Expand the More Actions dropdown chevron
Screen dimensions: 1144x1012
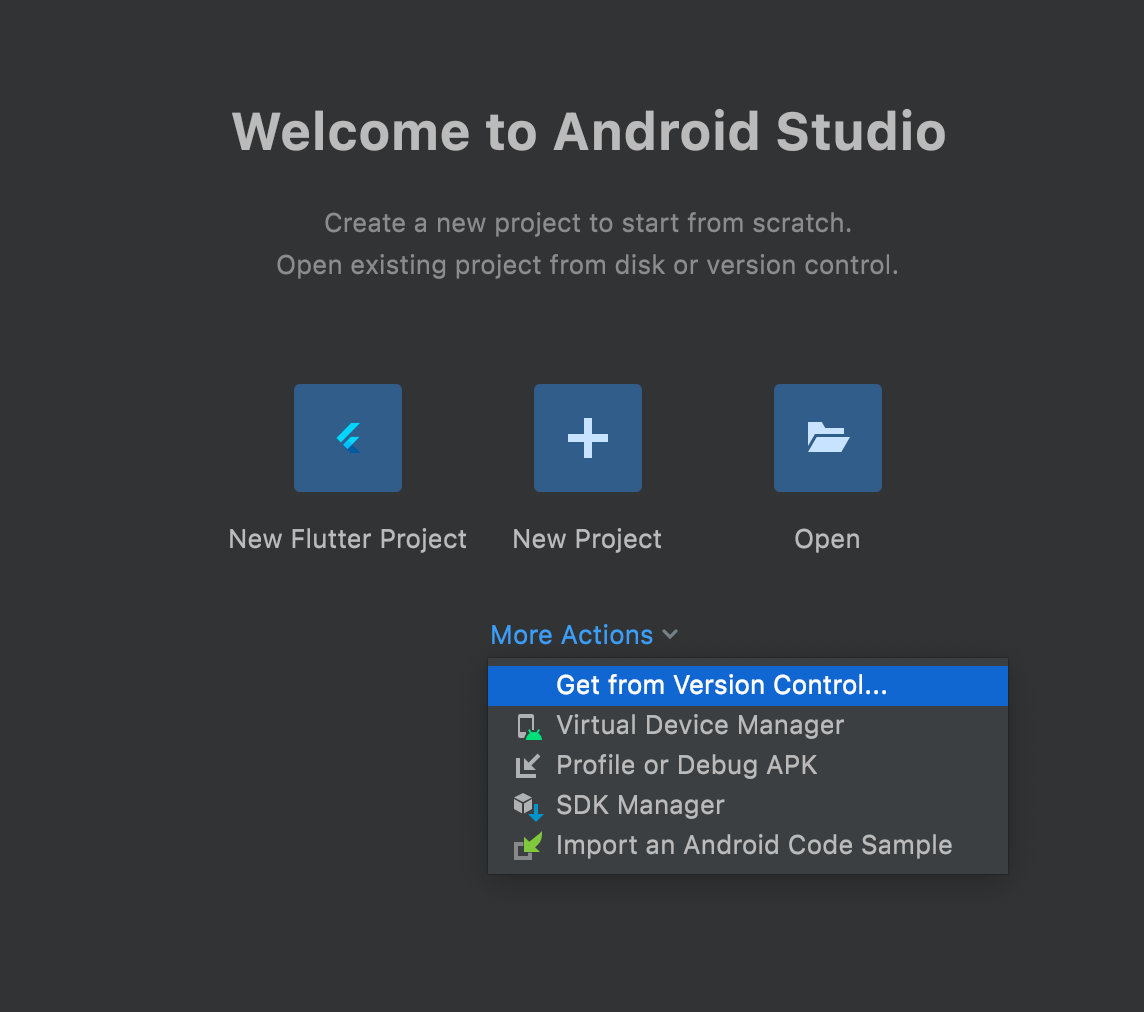click(670, 635)
